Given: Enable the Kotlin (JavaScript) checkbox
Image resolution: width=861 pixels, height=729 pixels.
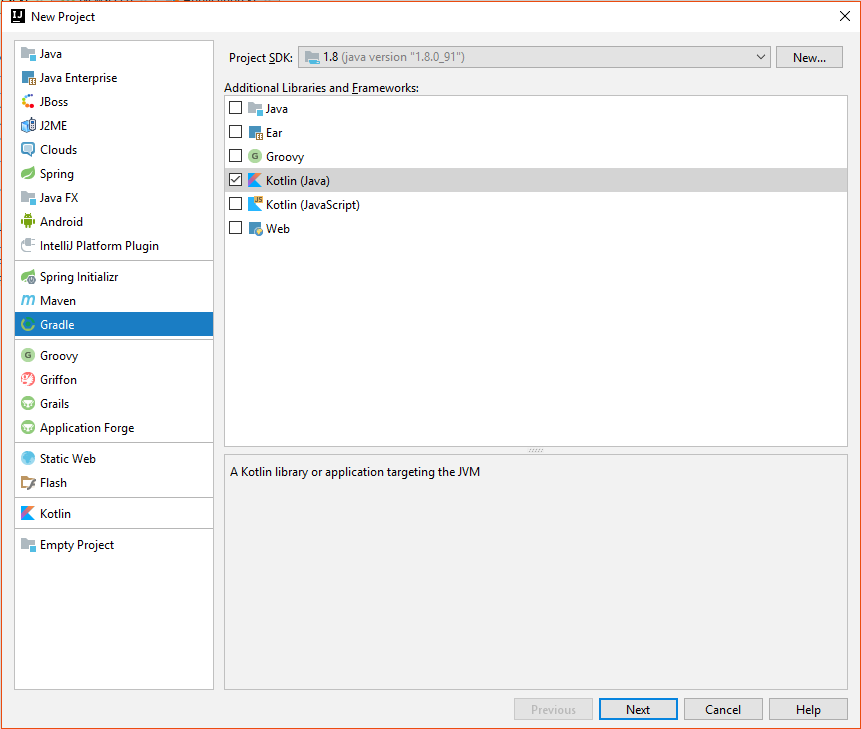Looking at the screenshot, I should tap(236, 204).
